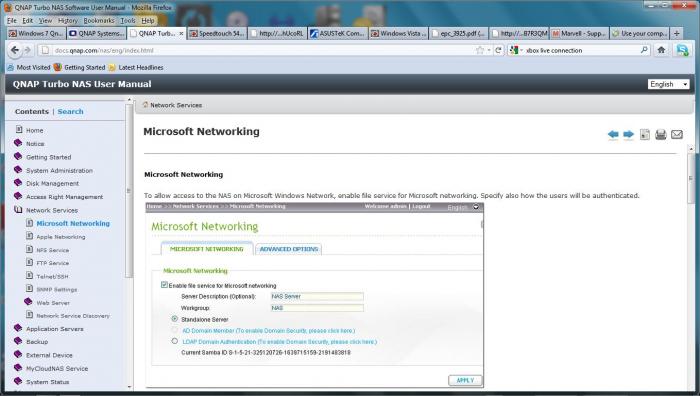Click the search magnifier in search box
Image resolution: width=700 pixels, height=396 pixels.
click(644, 50)
